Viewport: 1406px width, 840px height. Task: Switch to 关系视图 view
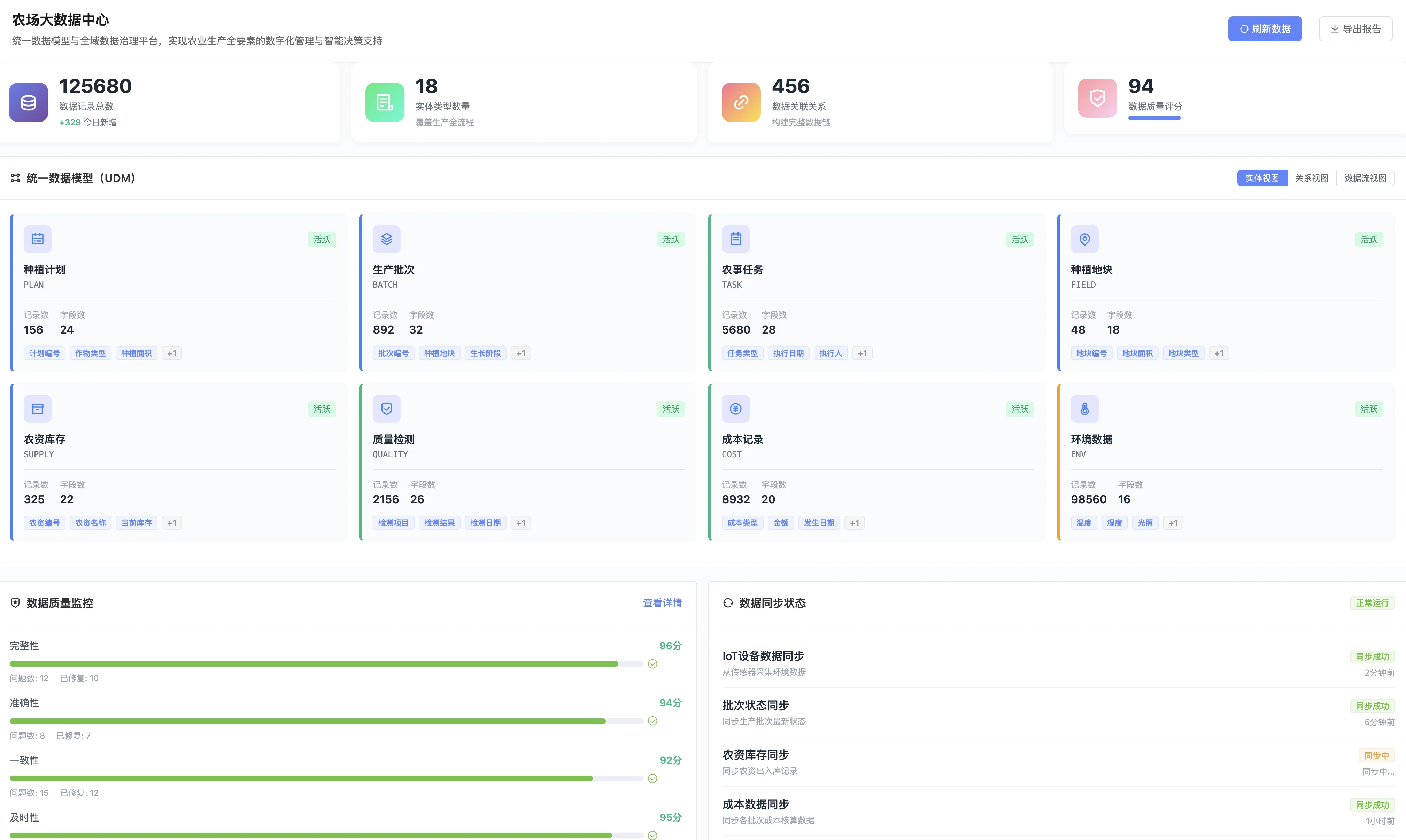click(x=1312, y=178)
